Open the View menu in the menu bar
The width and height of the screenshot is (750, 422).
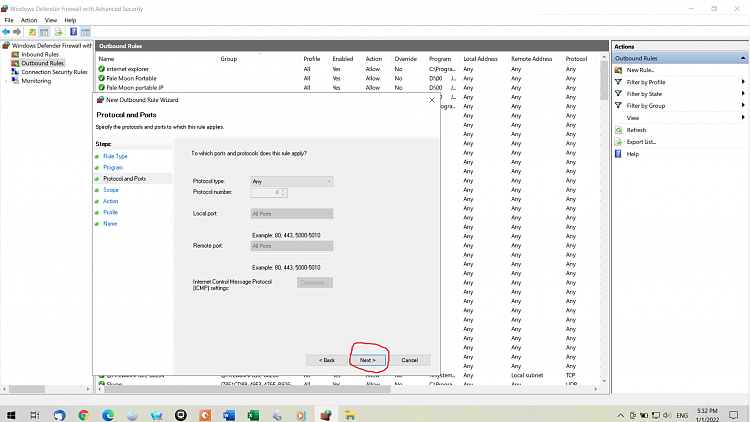(51, 20)
